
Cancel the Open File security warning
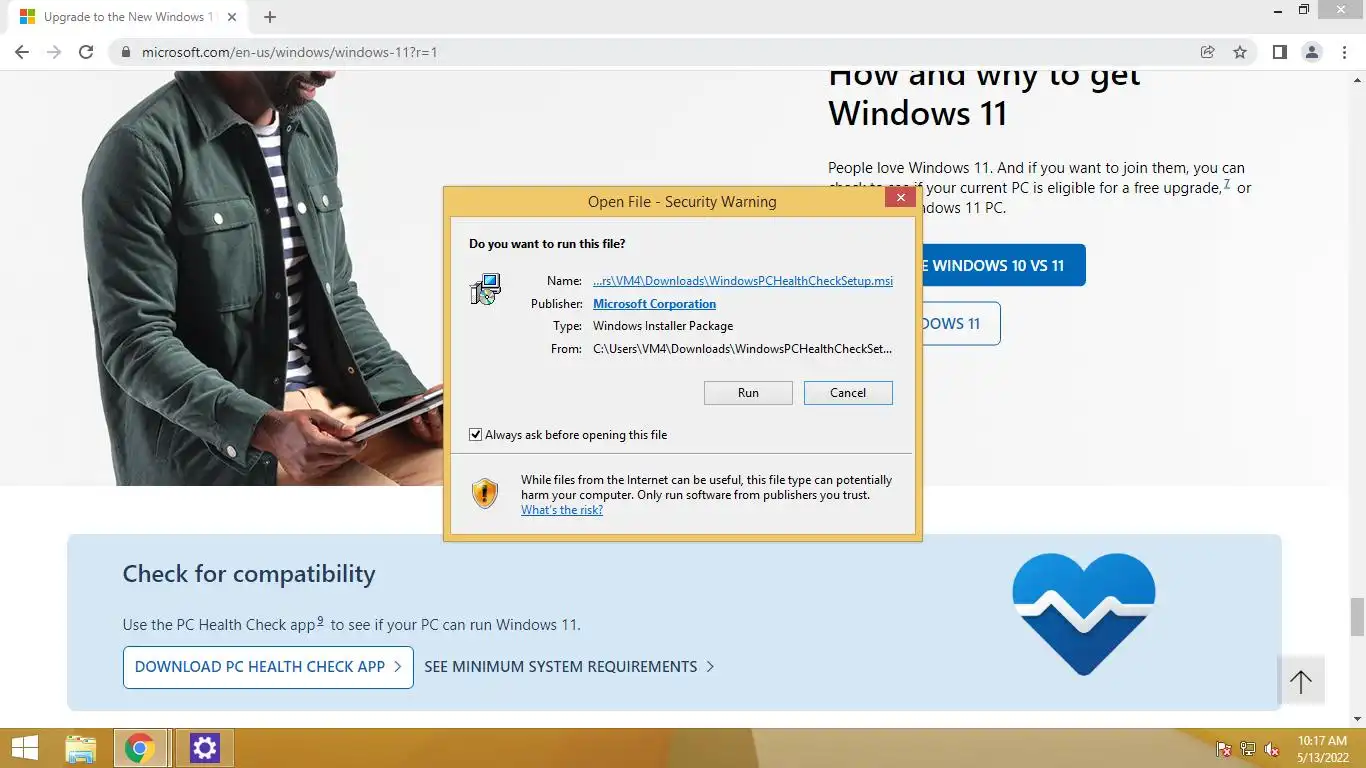click(x=848, y=393)
